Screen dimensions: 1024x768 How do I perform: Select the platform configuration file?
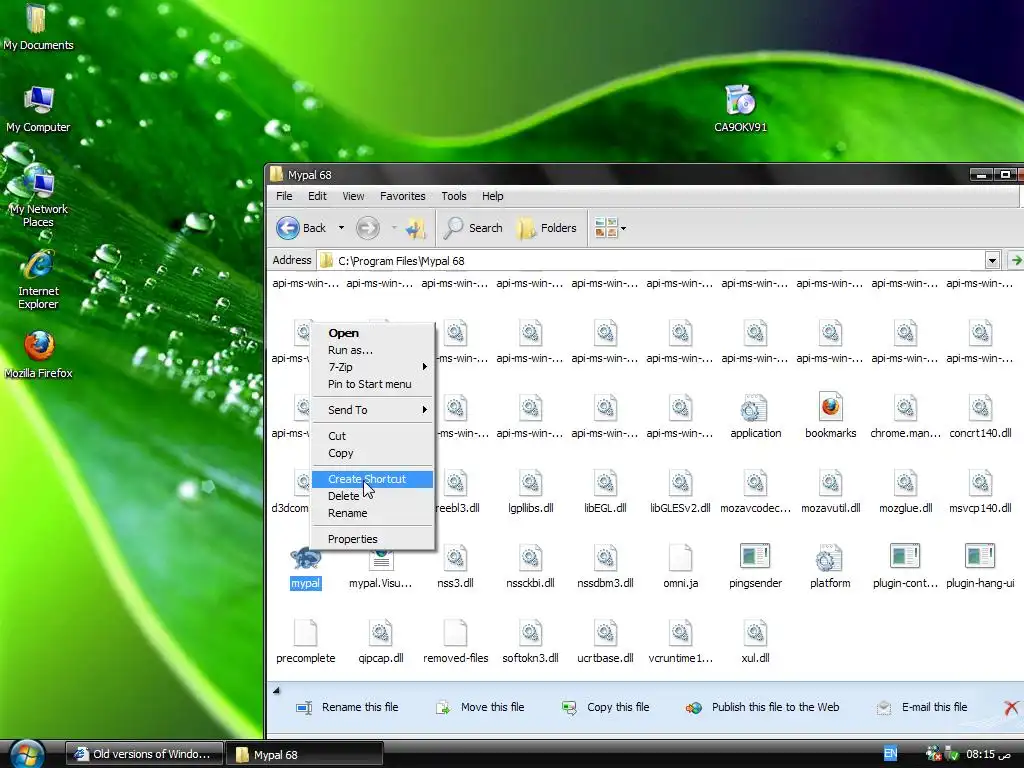[830, 567]
